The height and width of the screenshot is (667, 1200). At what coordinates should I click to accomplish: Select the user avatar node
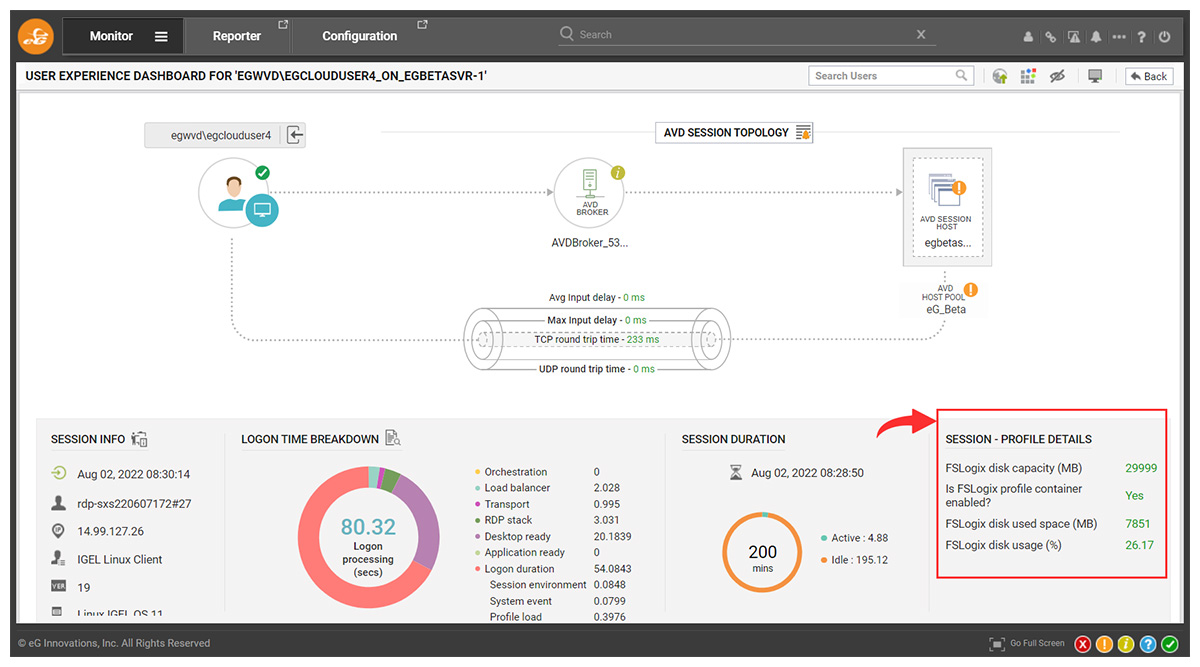pos(233,193)
